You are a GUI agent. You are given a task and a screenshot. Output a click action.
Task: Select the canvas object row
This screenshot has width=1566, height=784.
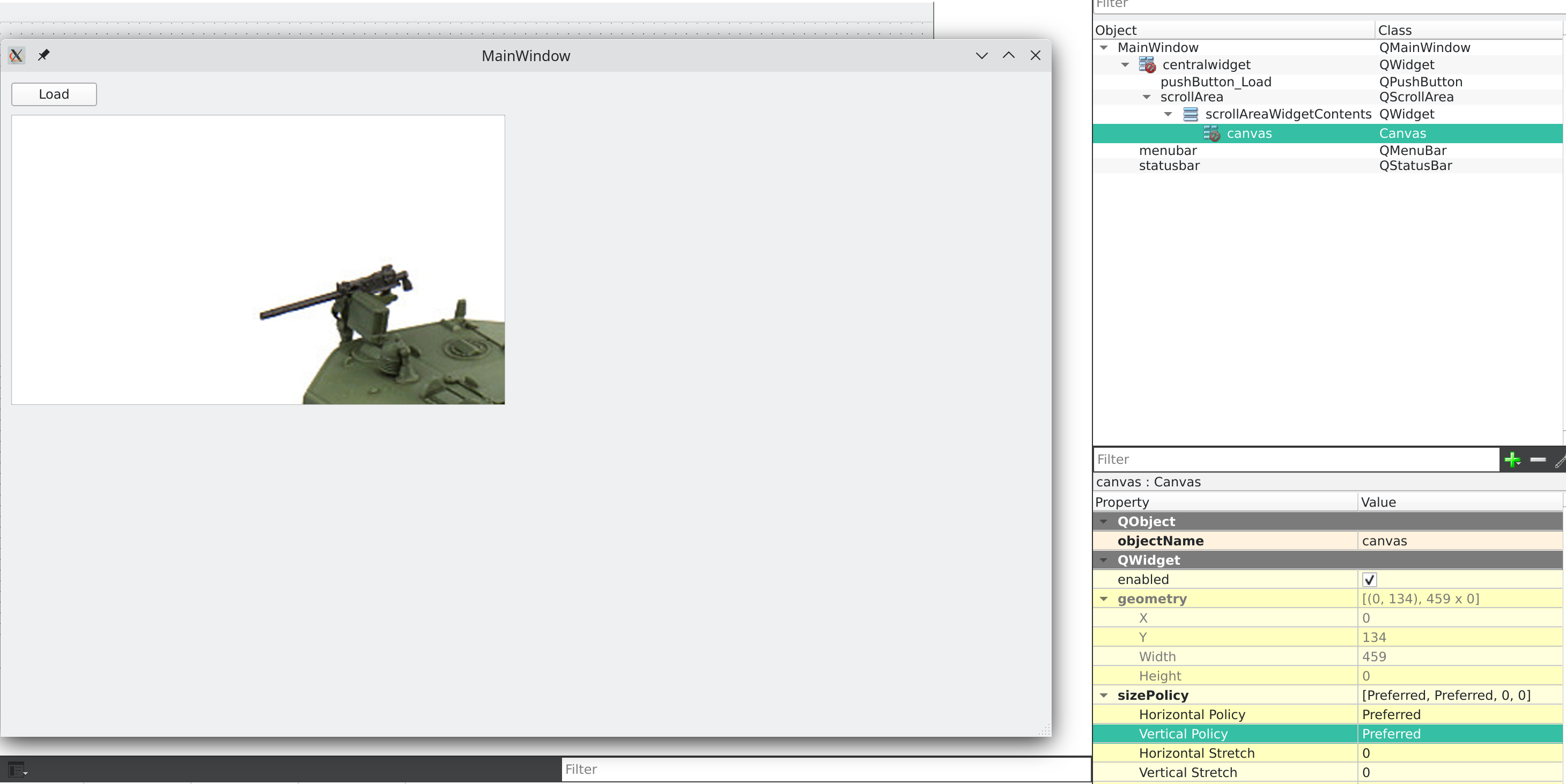[1327, 133]
